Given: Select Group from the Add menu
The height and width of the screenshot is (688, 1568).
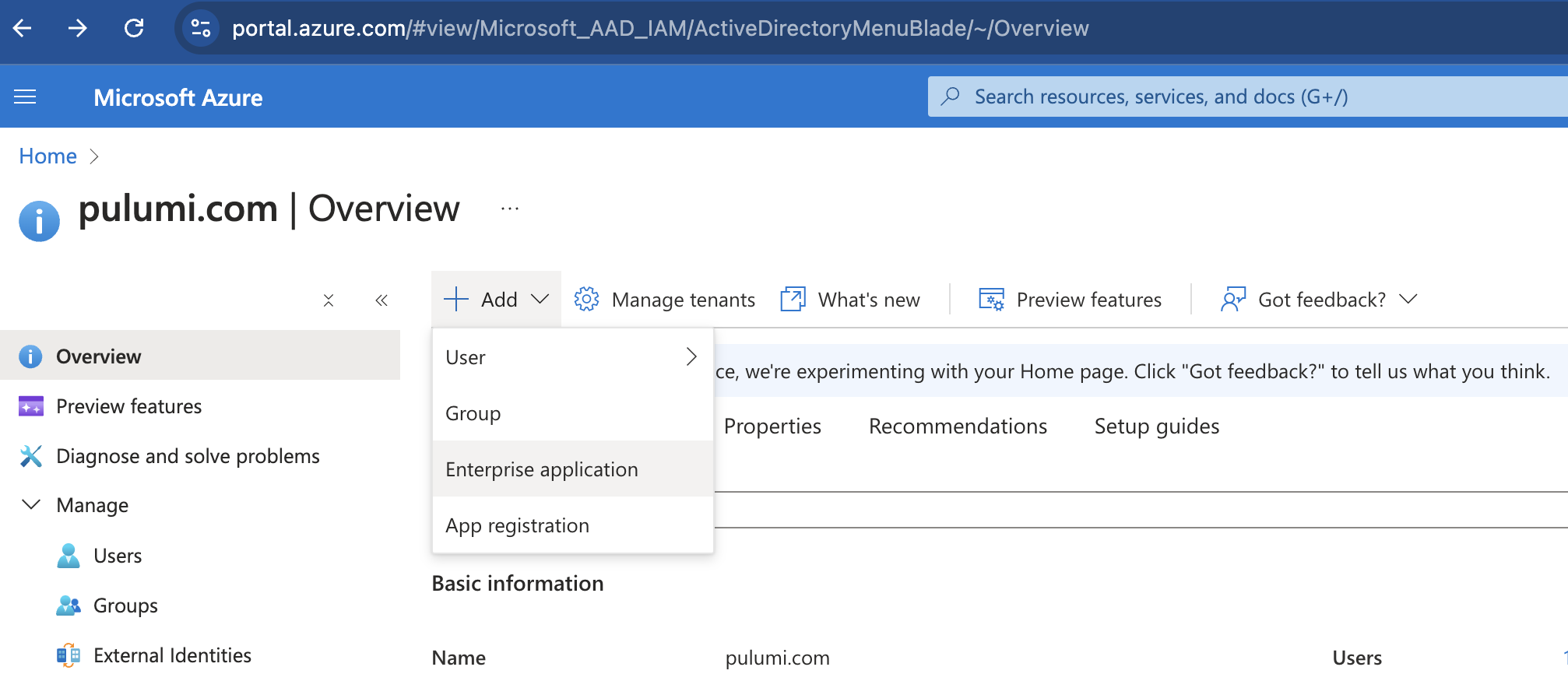Looking at the screenshot, I should [x=573, y=413].
